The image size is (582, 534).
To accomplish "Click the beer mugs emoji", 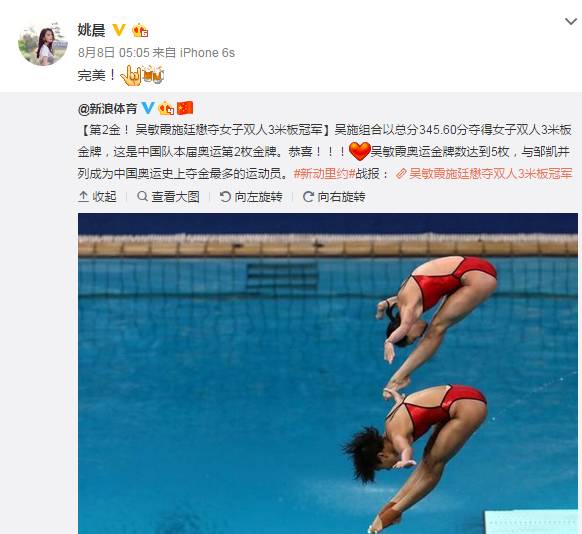I will 153,75.
